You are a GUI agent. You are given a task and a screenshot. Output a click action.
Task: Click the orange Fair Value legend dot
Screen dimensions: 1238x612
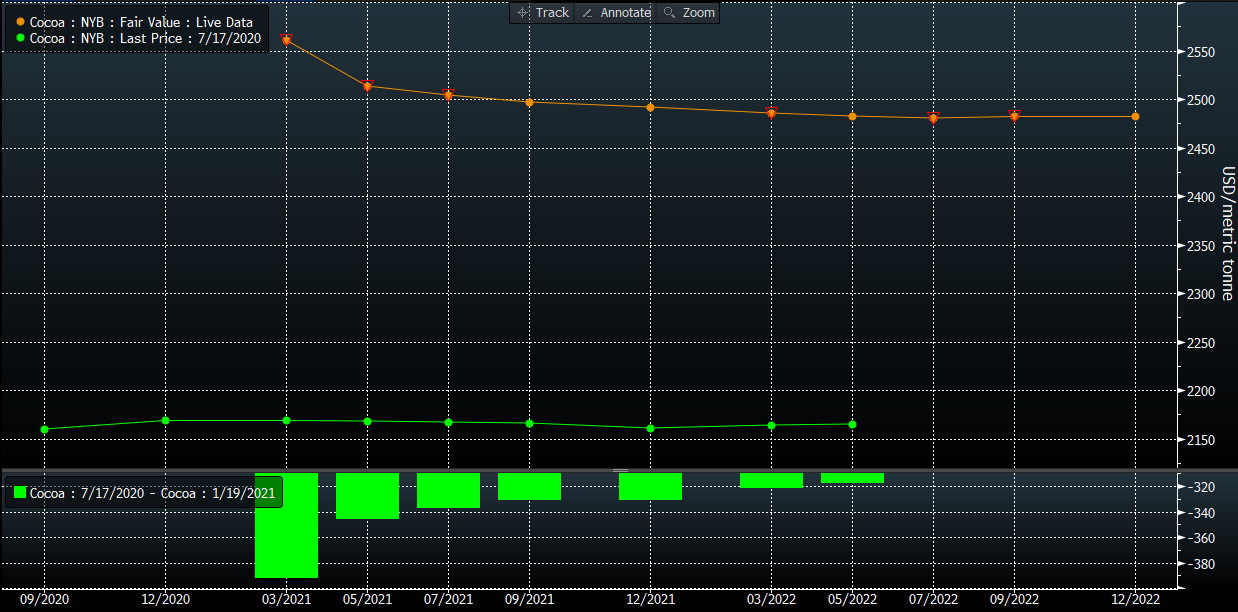20,22
